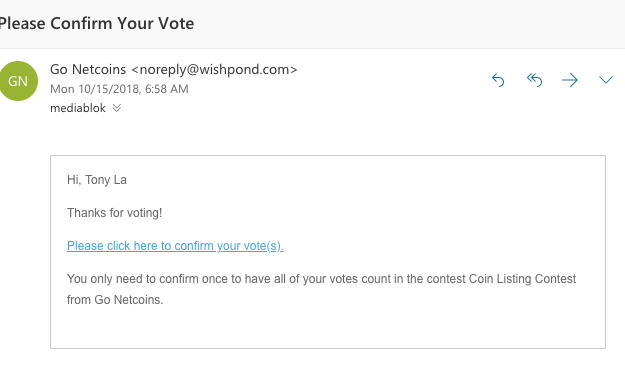Click the "Coin Listing Contest" phrase

(522, 279)
